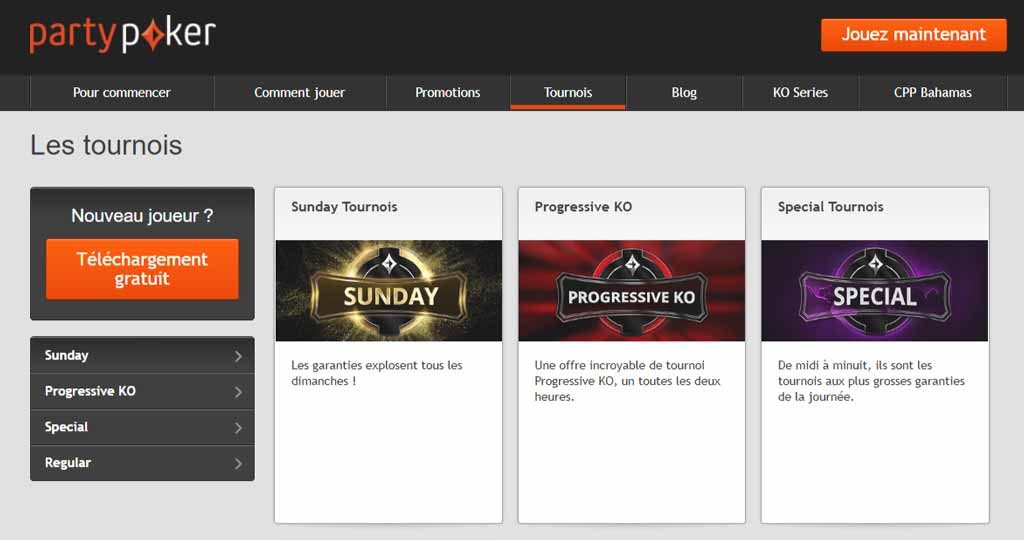Screen dimensions: 1024x540
Task: Click the Sunday Tournois card title
Action: (344, 207)
